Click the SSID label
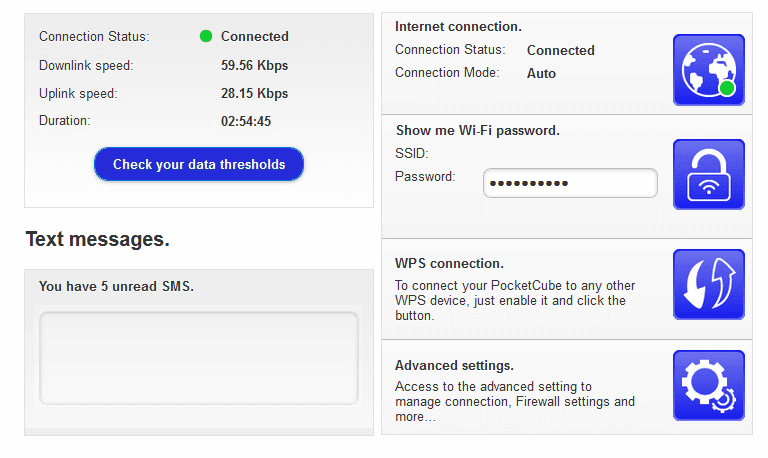Image resolution: width=768 pixels, height=458 pixels. pyautogui.click(x=411, y=154)
